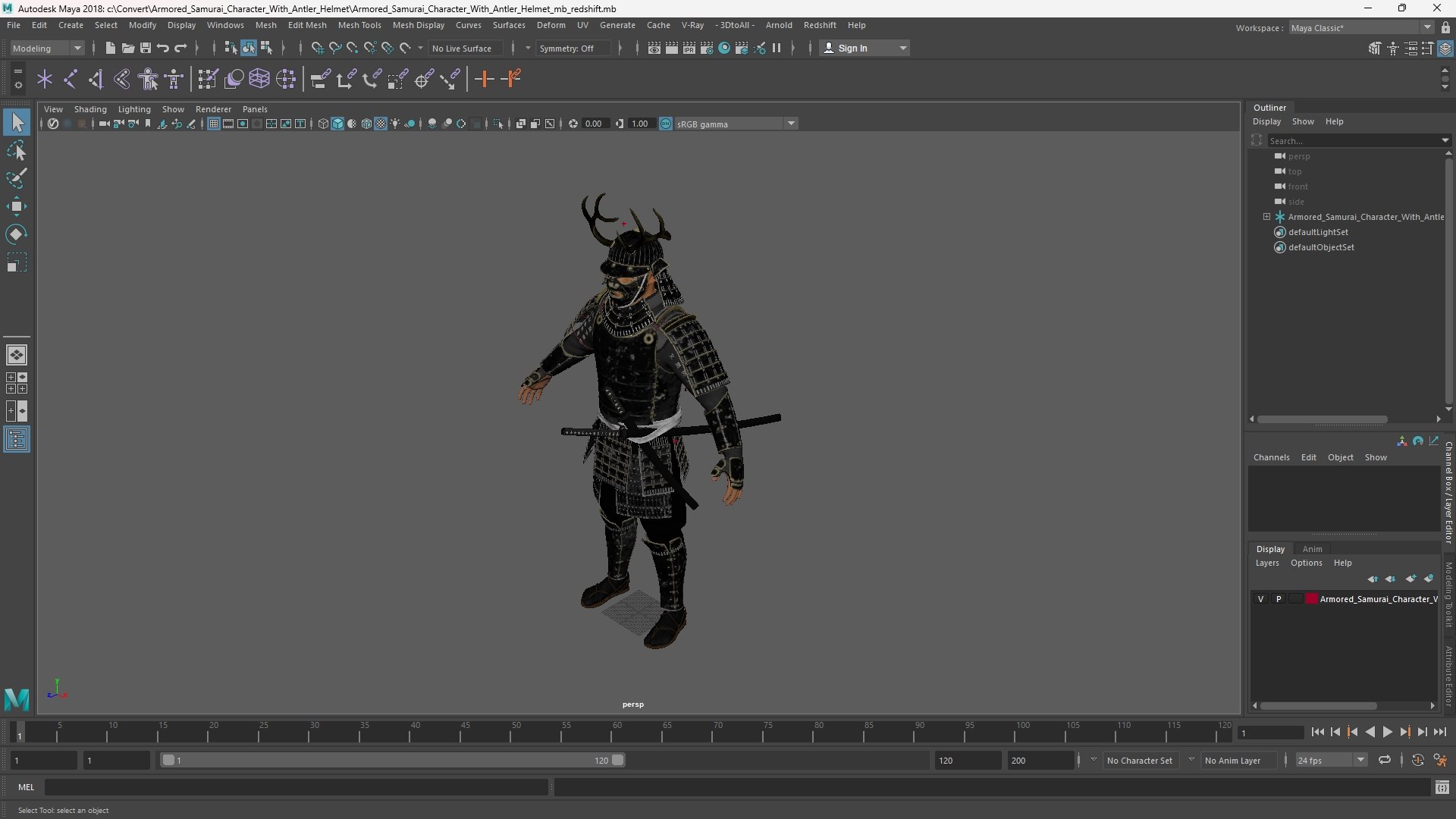
Task: Click the Snap to points icon
Action: pos(352,48)
